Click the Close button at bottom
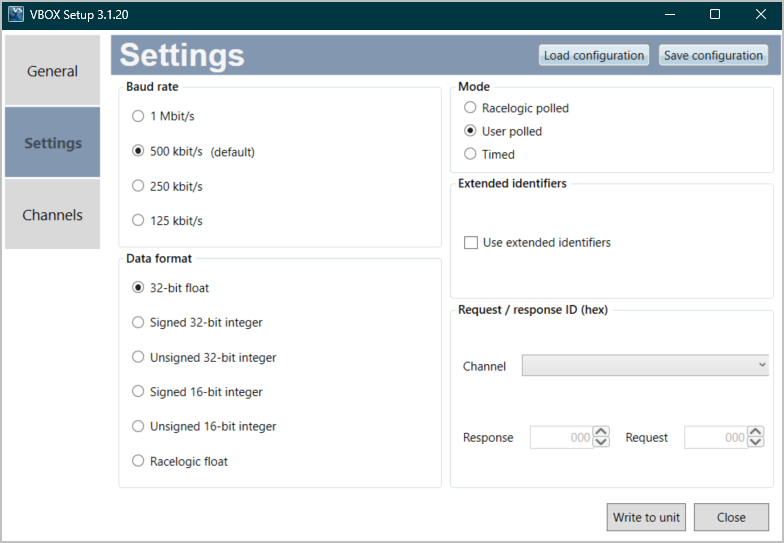 [x=731, y=517]
